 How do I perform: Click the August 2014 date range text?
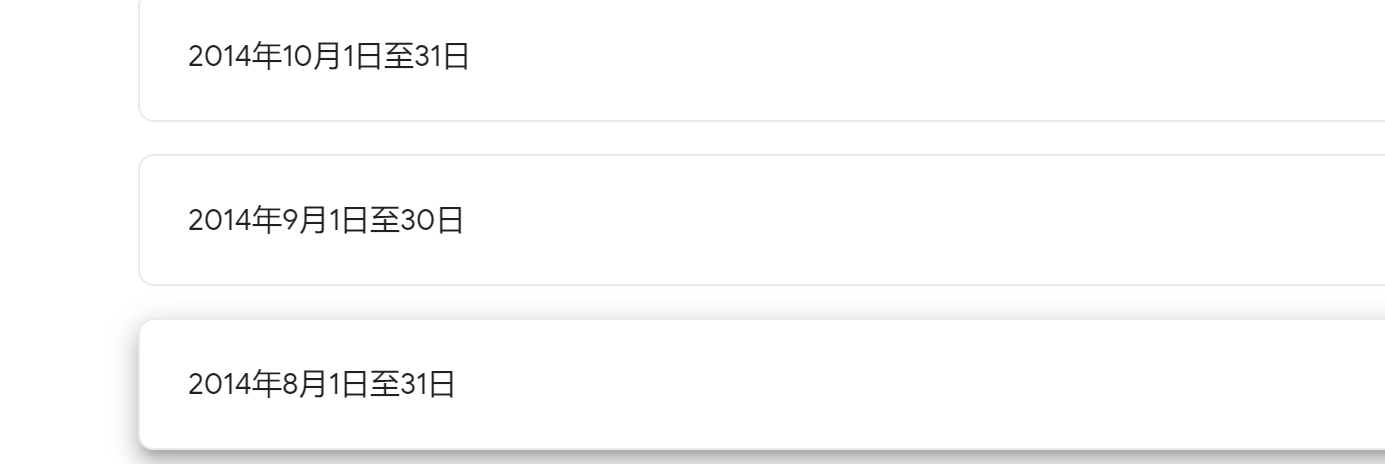pos(321,384)
